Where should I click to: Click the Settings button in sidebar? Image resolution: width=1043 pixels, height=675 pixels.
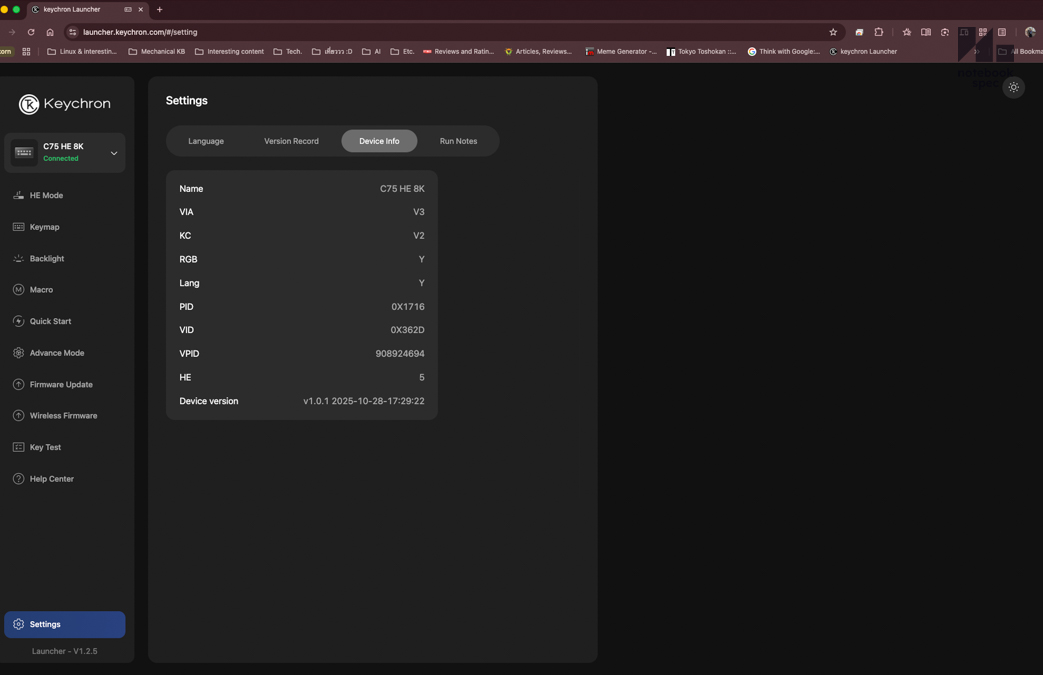point(65,624)
